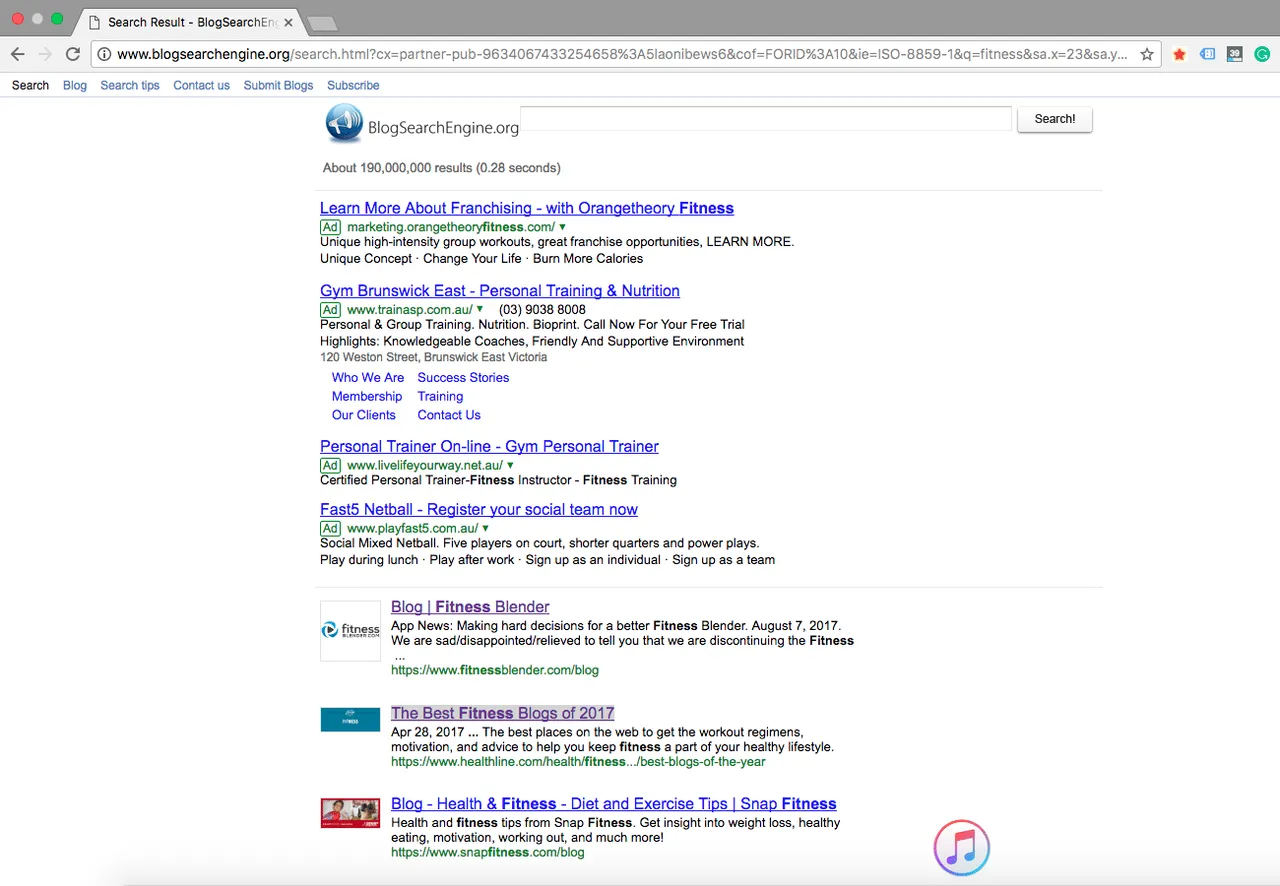Open the Our Clients sitelink
1280x886 pixels.
pyautogui.click(x=364, y=415)
